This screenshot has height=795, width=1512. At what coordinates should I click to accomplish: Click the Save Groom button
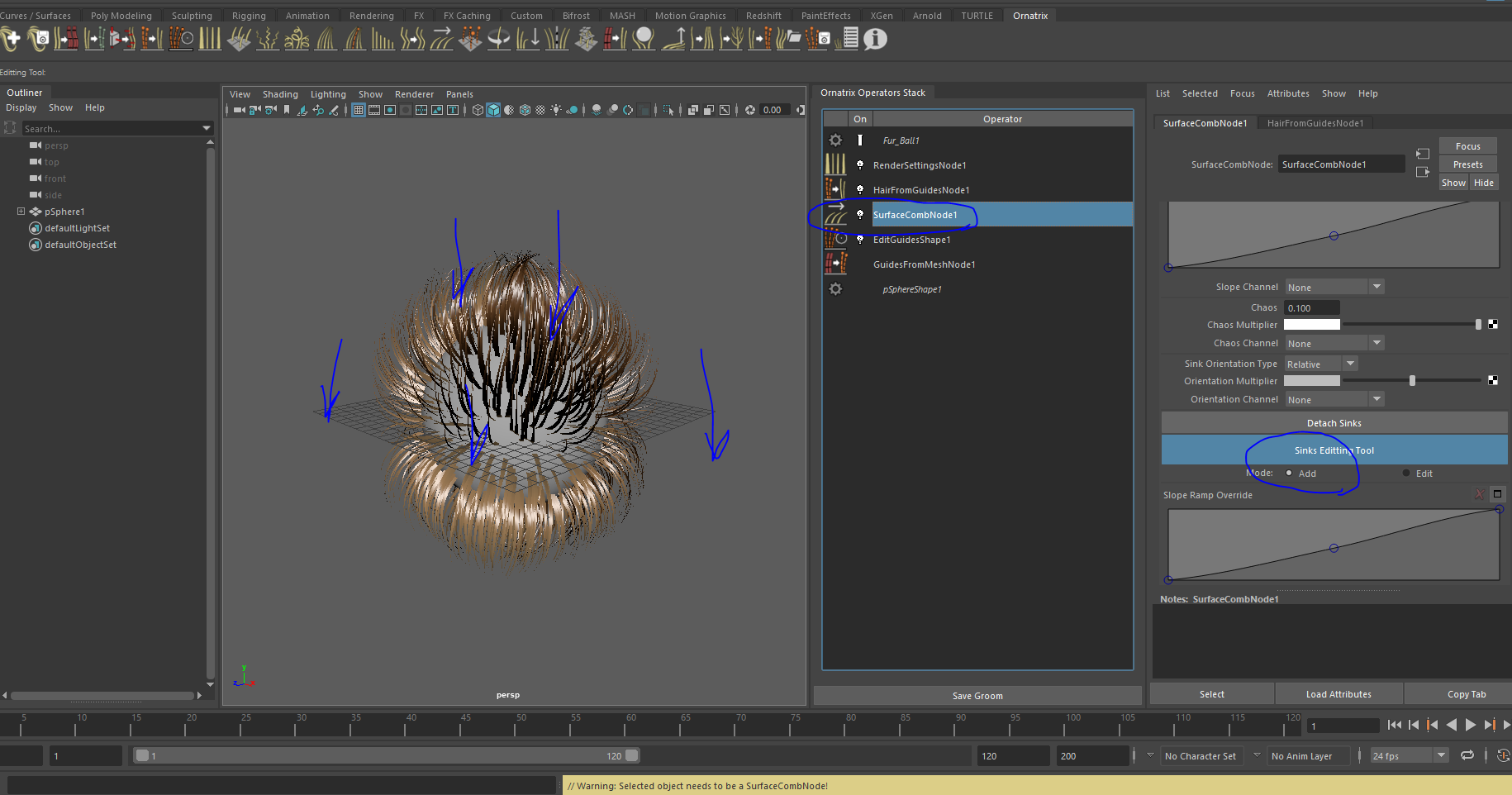pyautogui.click(x=977, y=696)
